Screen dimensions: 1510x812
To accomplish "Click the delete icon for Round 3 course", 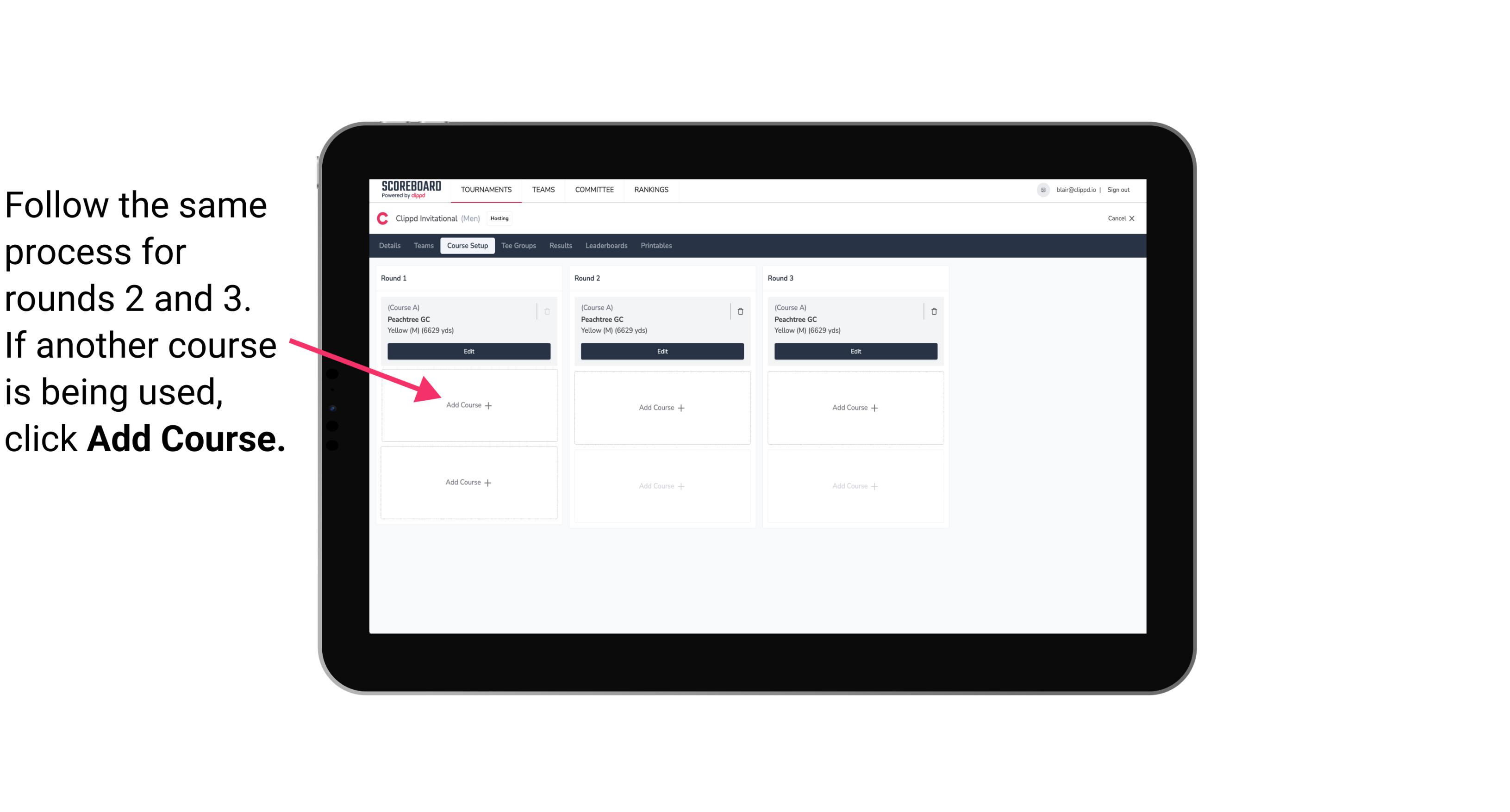I will (x=931, y=310).
